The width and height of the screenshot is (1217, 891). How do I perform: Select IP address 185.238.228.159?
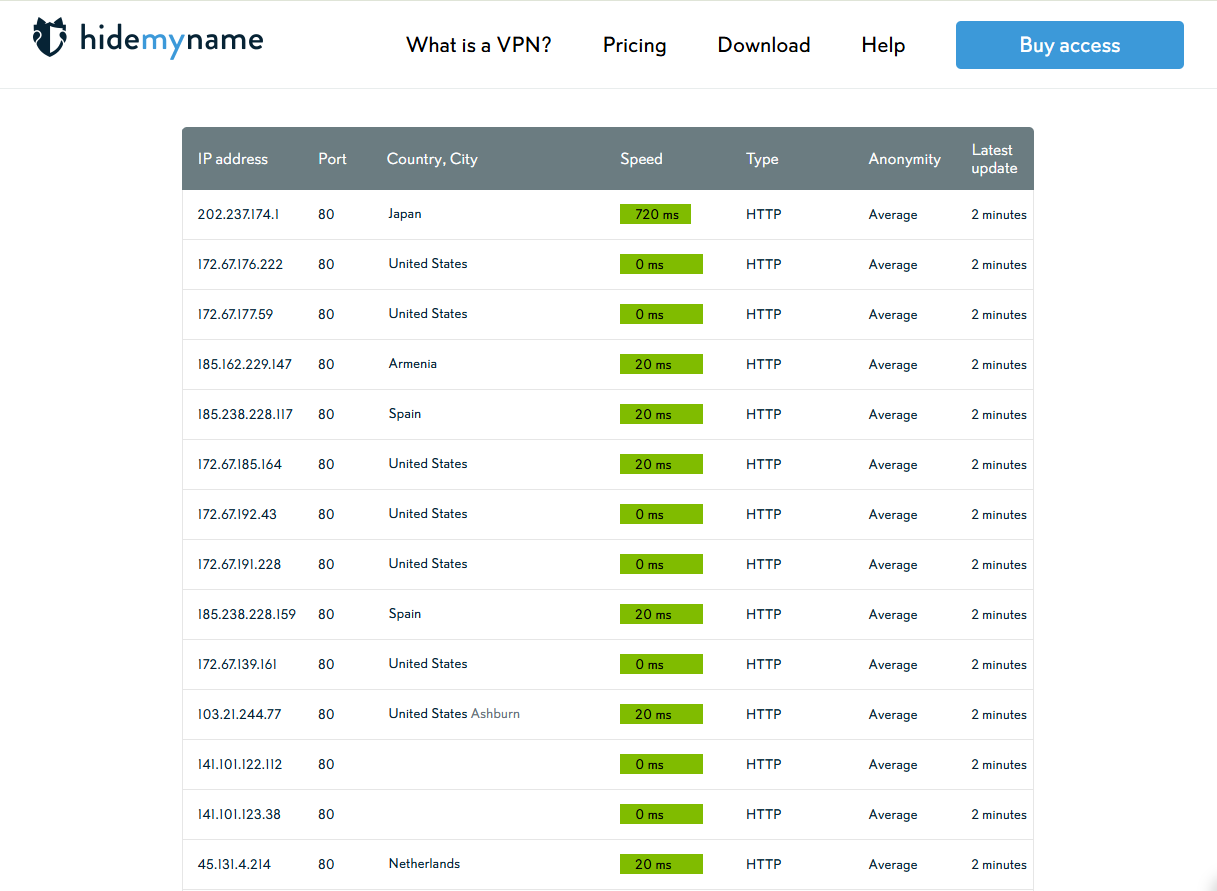point(247,614)
